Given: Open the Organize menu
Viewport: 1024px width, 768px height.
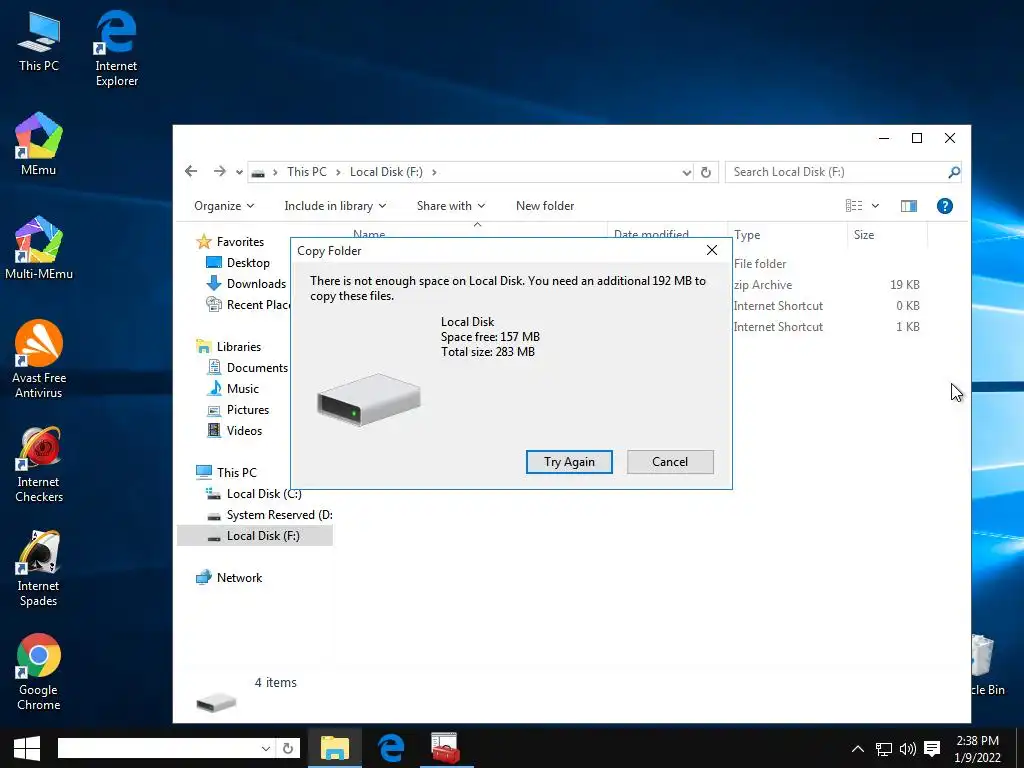Looking at the screenshot, I should click(224, 206).
